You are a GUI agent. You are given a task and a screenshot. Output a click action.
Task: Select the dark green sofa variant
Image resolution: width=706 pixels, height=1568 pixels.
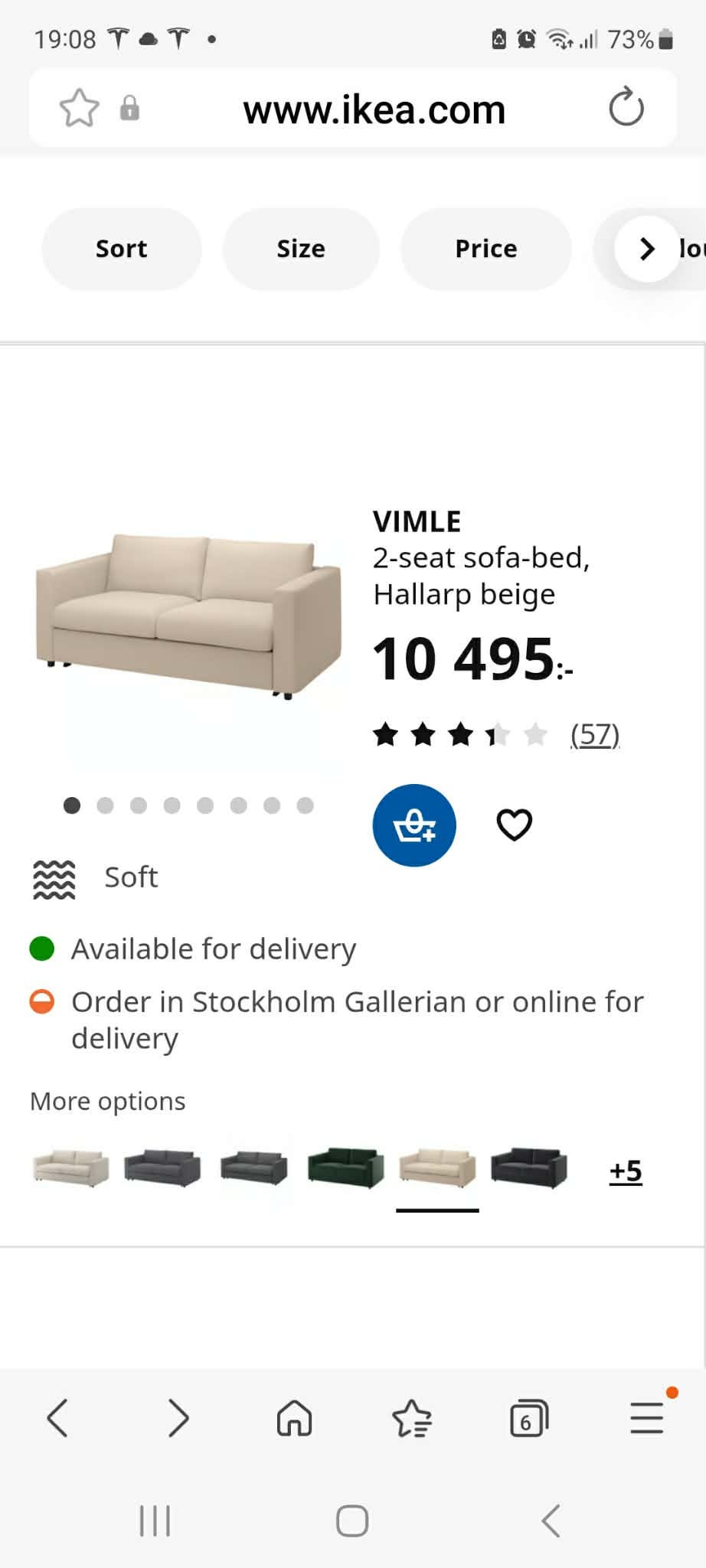point(345,1168)
